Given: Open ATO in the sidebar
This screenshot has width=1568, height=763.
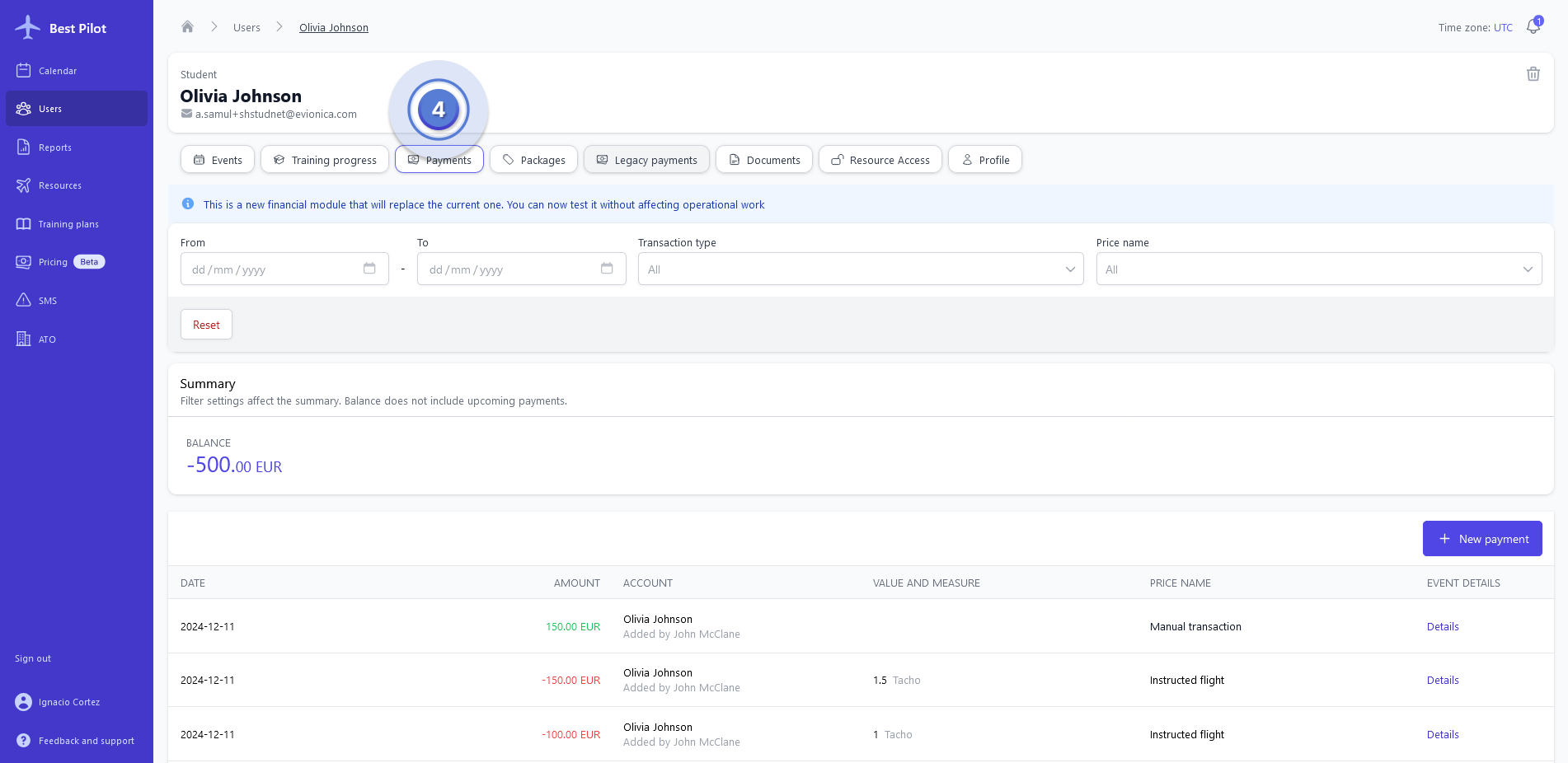Looking at the screenshot, I should 77,339.
